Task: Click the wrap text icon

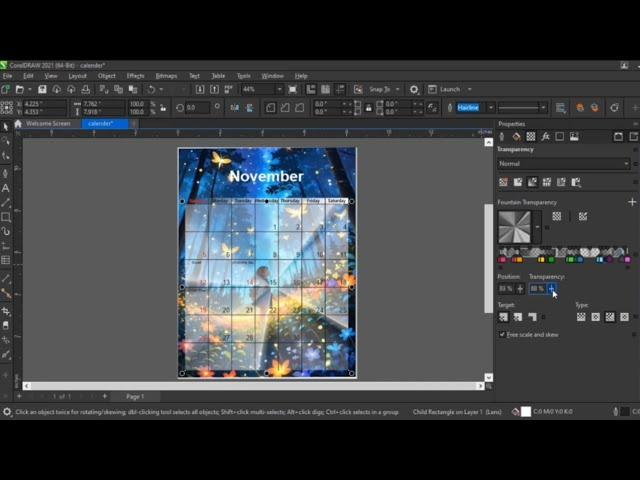Action: [x=561, y=107]
